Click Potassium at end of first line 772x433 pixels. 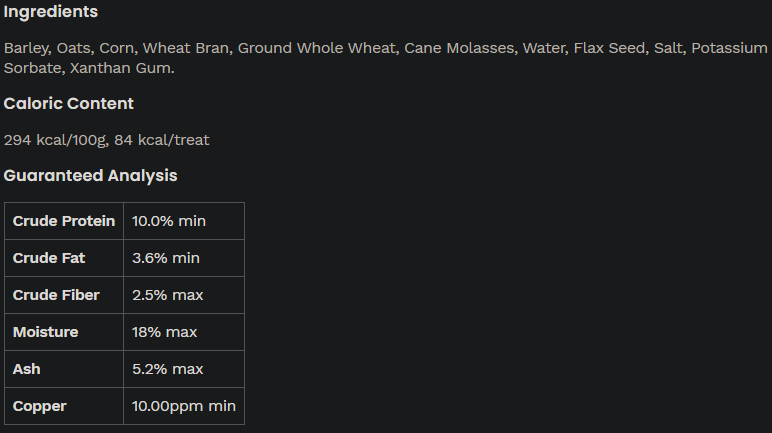click(x=729, y=48)
